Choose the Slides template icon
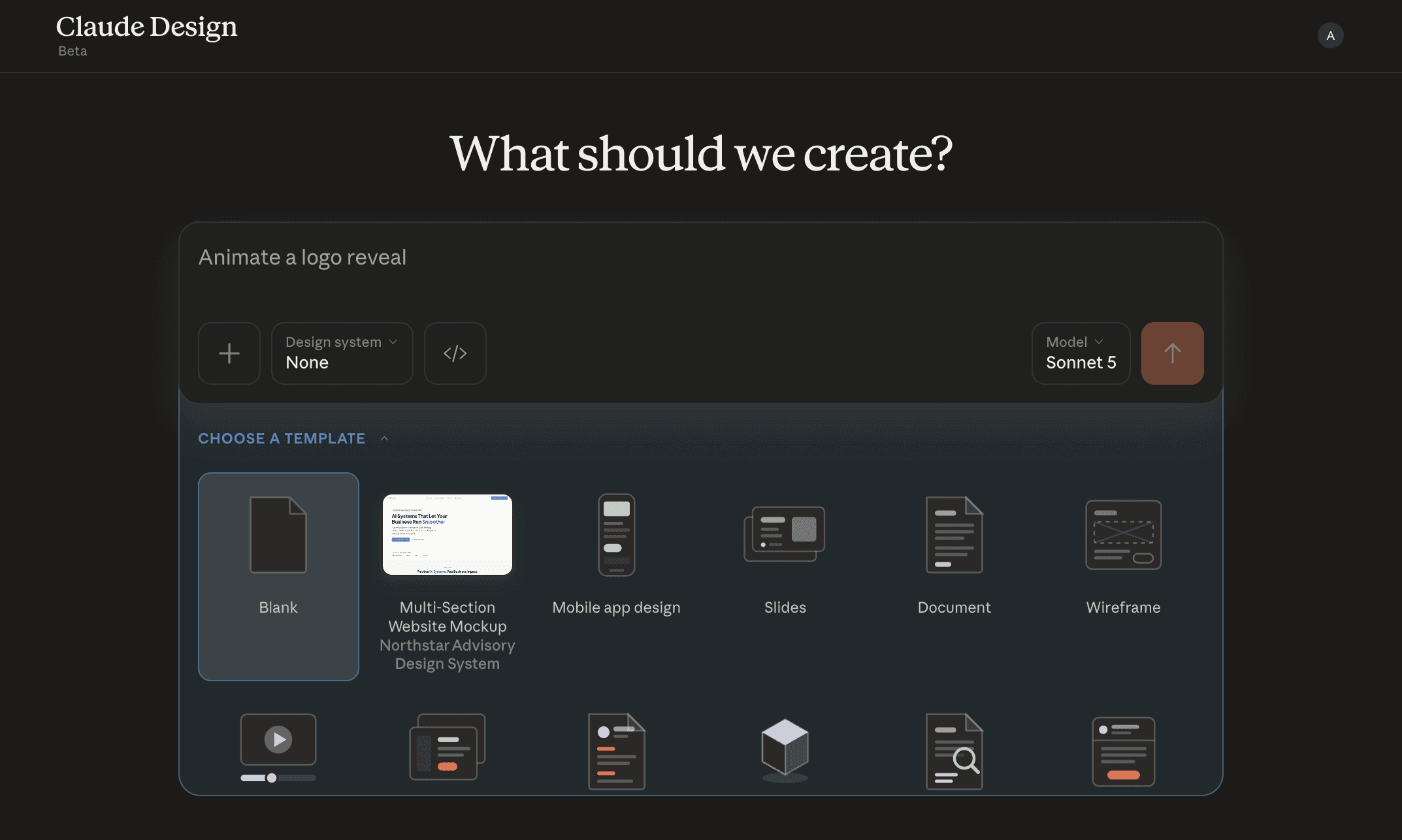 (785, 534)
